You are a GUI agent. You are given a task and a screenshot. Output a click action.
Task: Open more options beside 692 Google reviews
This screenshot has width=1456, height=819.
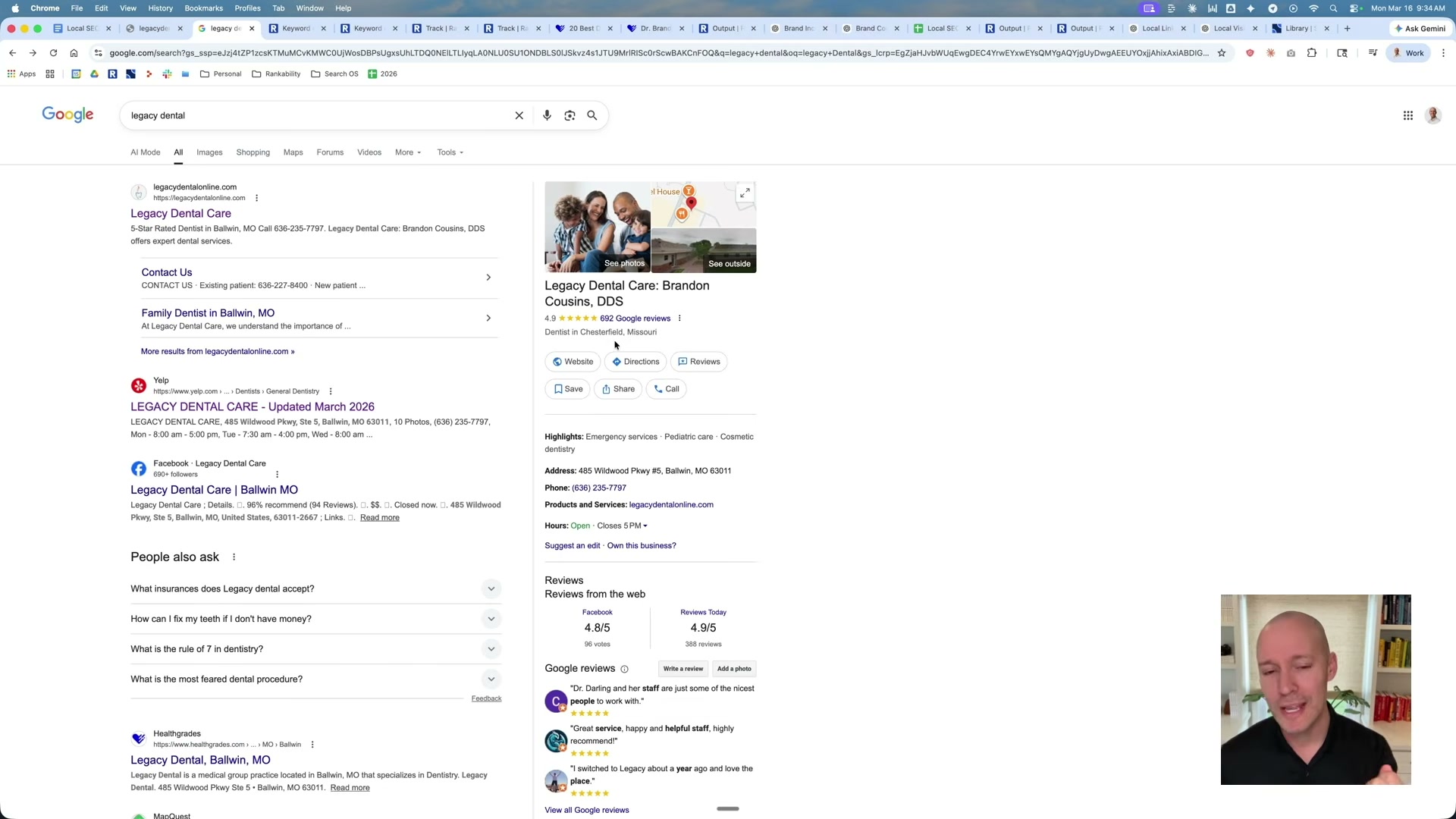tap(679, 318)
